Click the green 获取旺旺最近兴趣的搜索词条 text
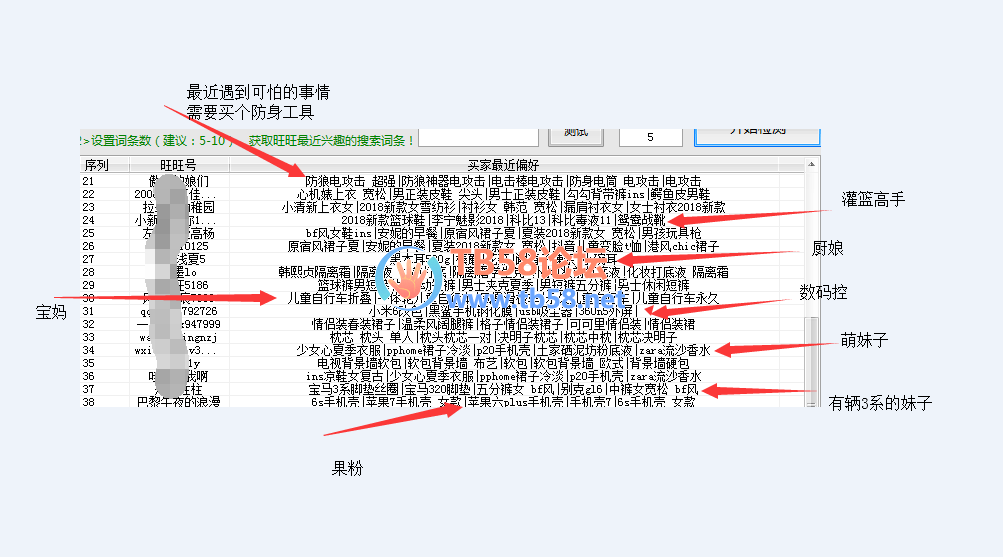 click(x=328, y=139)
